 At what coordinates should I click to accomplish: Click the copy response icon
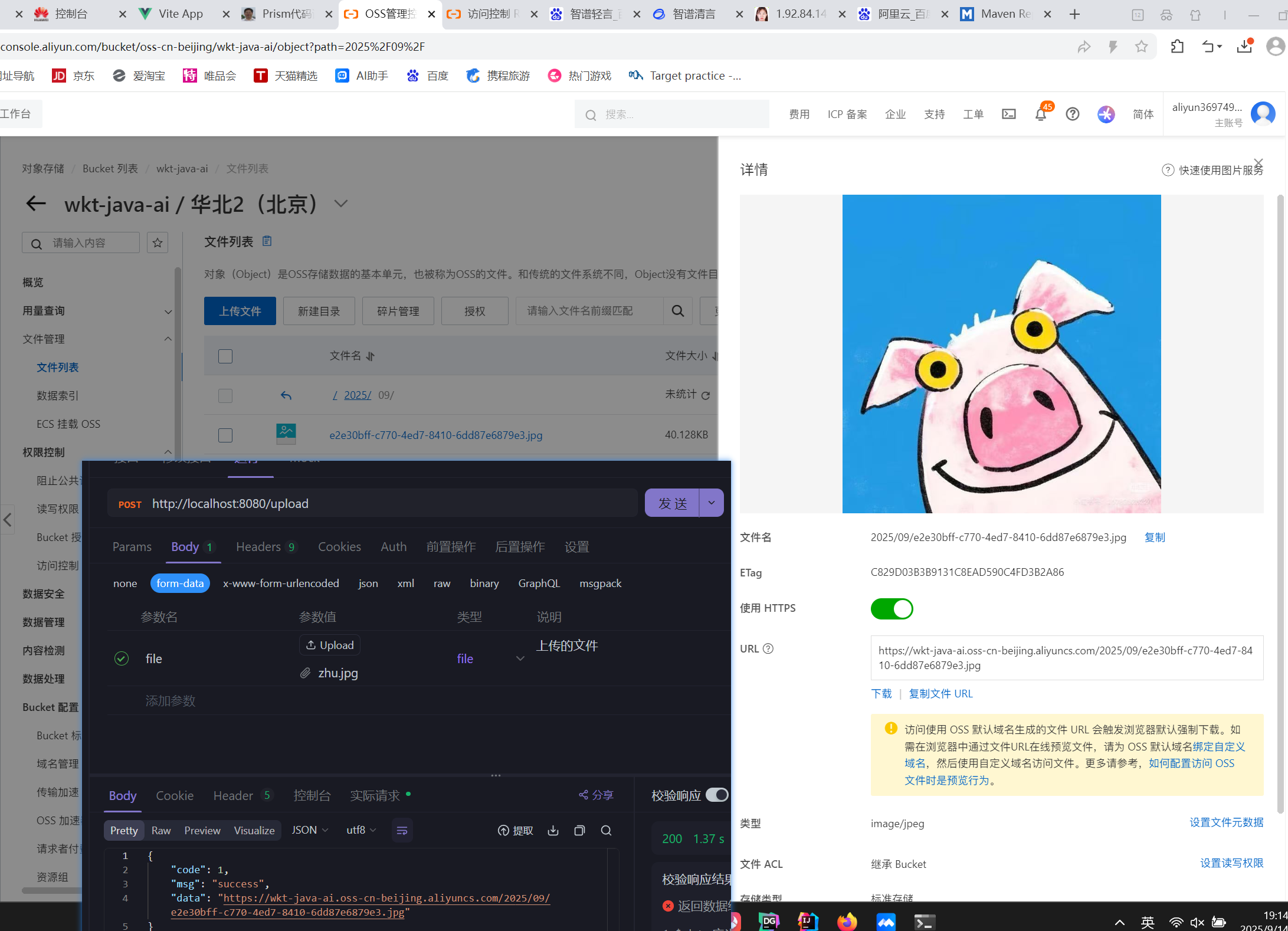[579, 830]
